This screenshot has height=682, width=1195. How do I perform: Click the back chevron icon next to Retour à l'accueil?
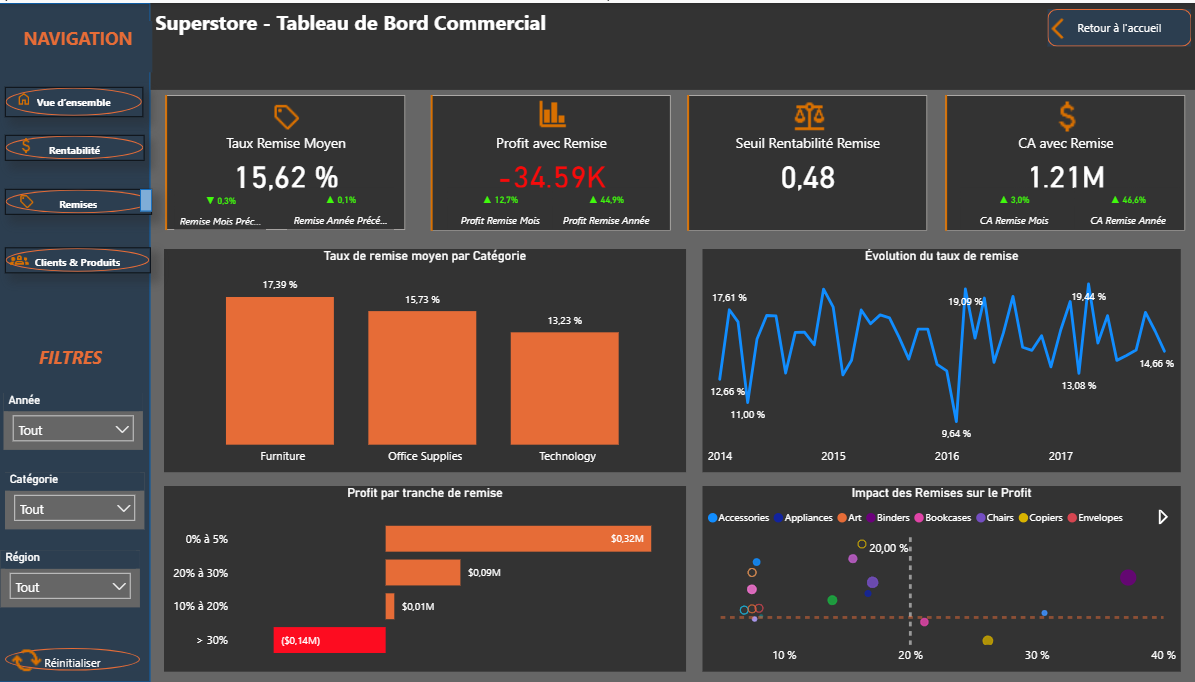coord(1058,29)
